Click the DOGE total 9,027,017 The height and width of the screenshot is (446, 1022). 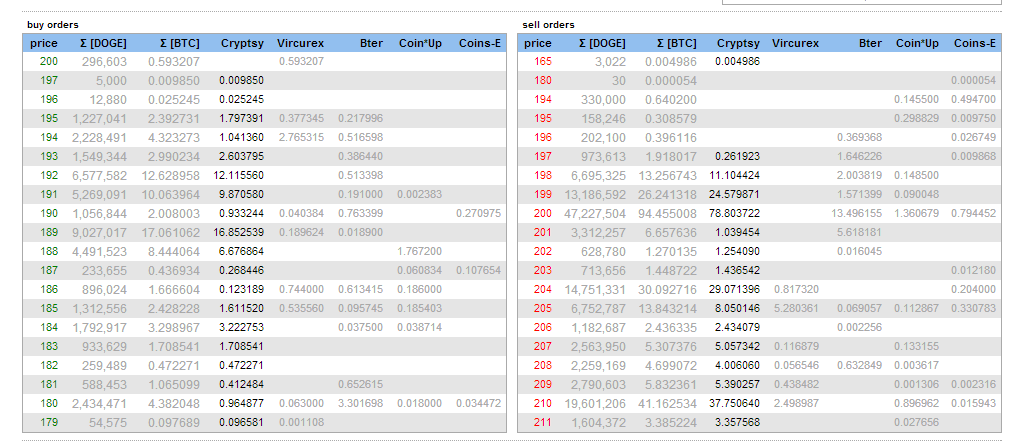pos(100,233)
